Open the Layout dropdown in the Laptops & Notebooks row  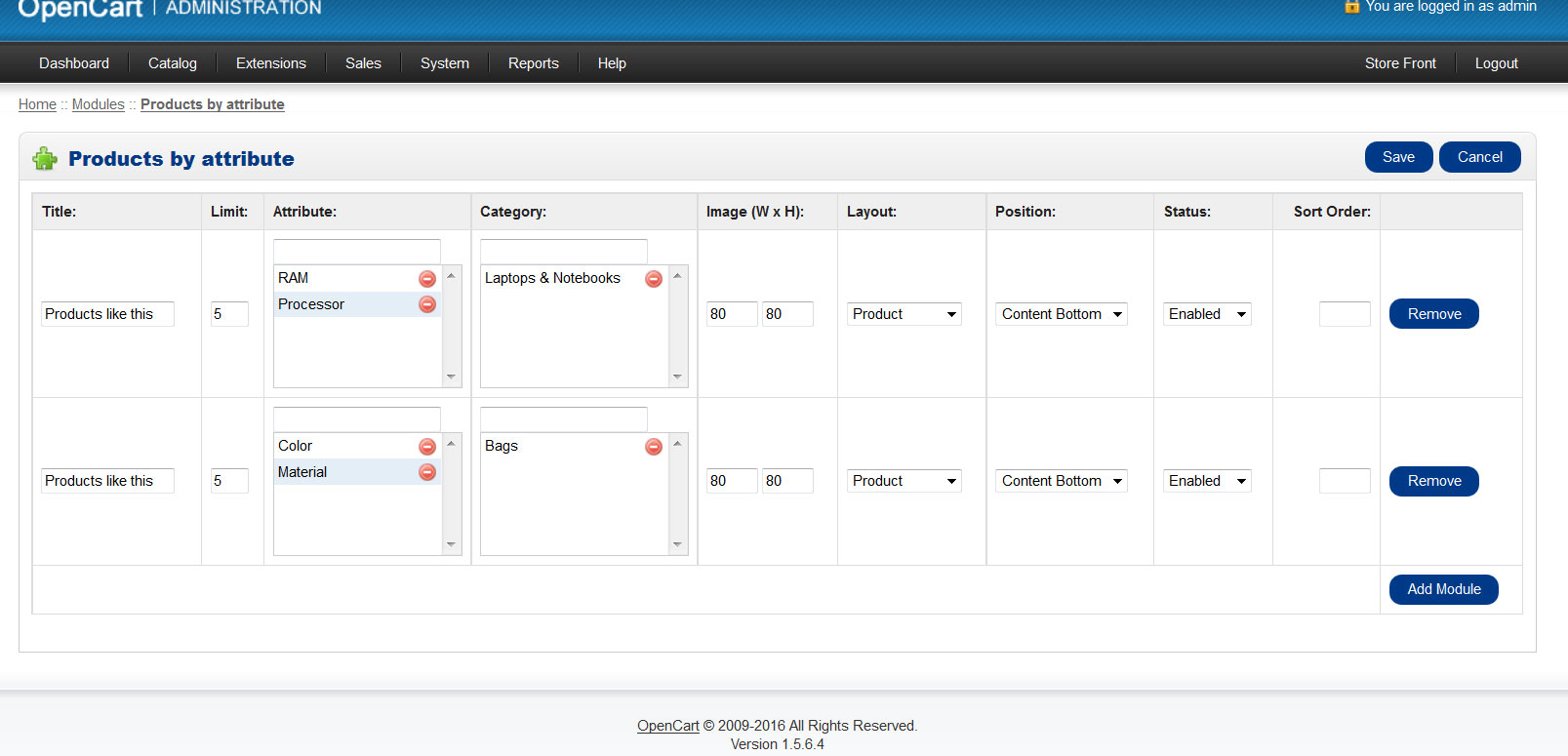(x=905, y=314)
